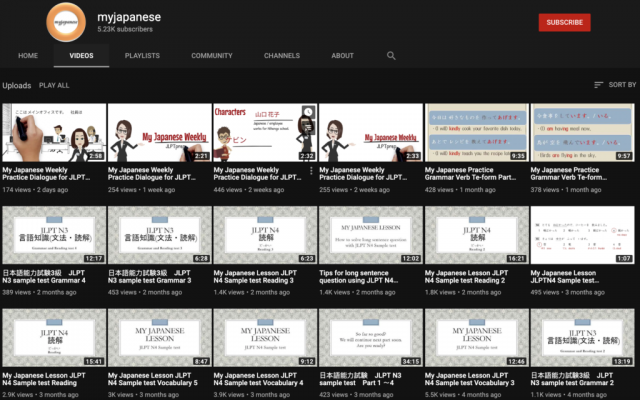The image size is (640, 400).
Task: Go to the Channels tab
Action: coord(282,56)
